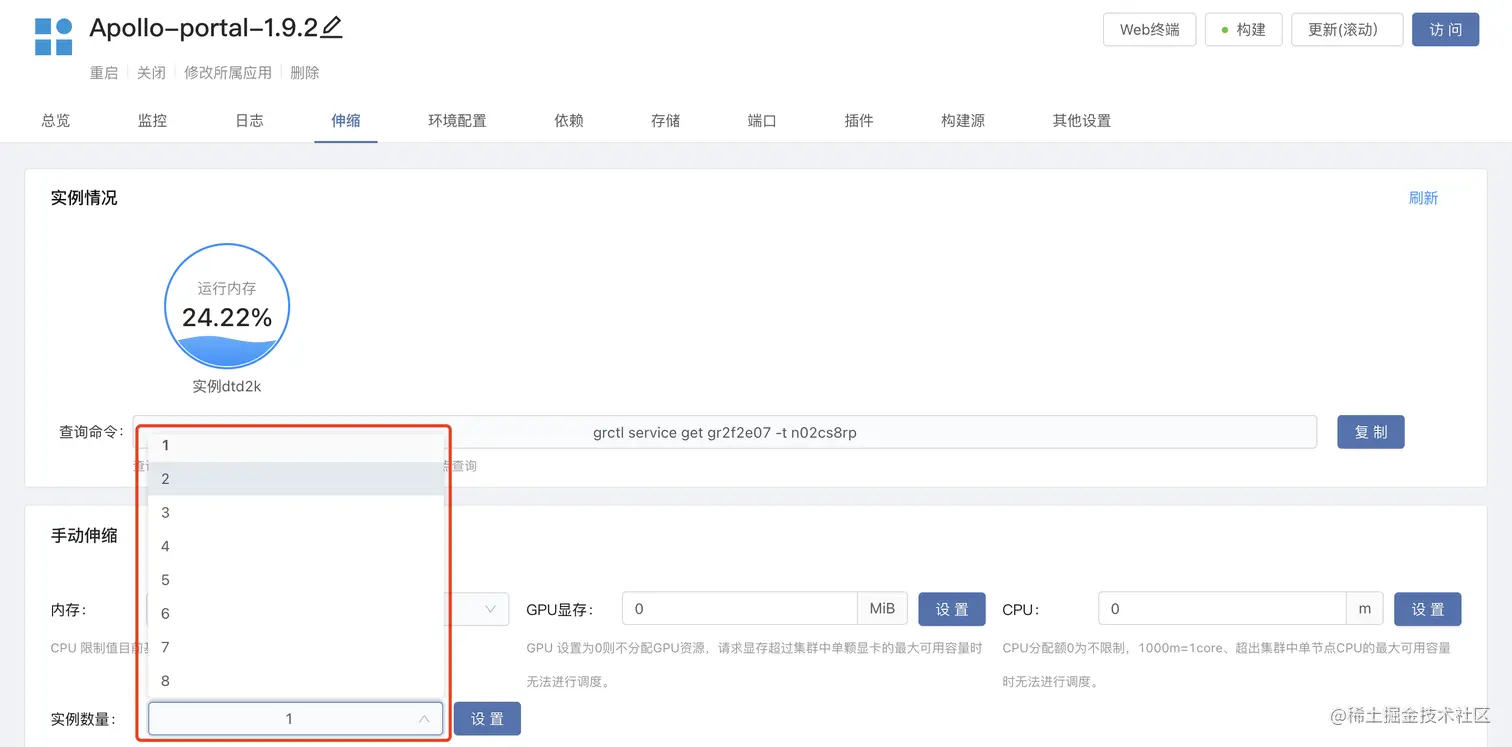Click the m unit label for CPU
The height and width of the screenshot is (747, 1512).
(x=1365, y=608)
